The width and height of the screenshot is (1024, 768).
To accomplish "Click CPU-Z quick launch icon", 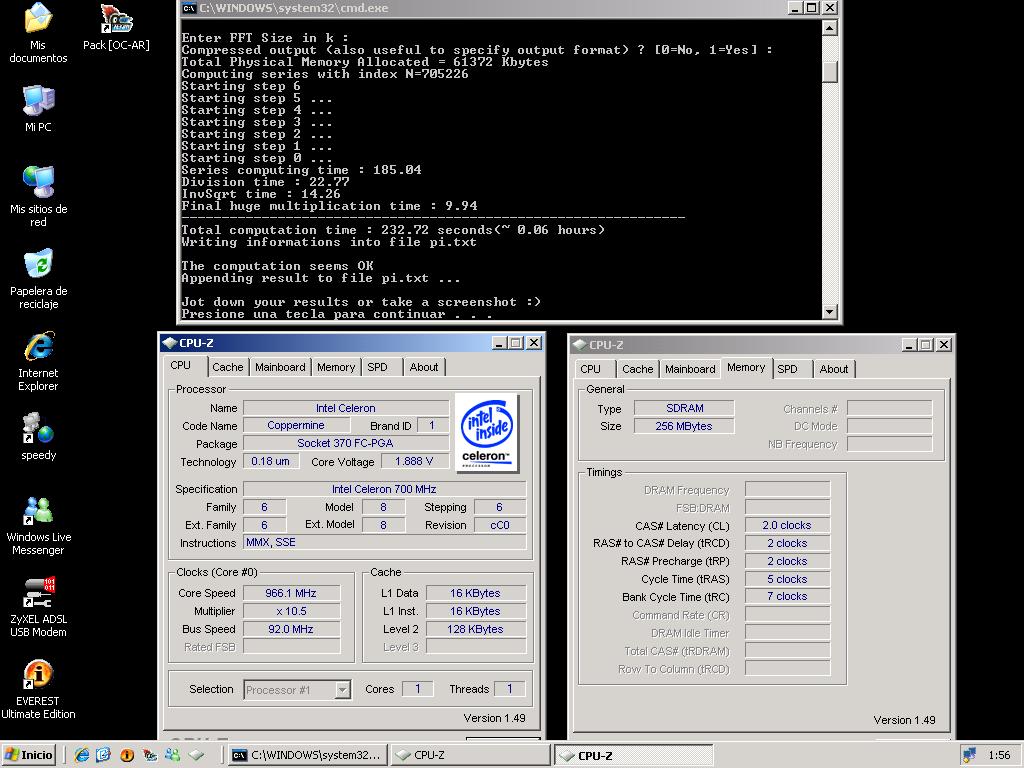I will coord(196,755).
